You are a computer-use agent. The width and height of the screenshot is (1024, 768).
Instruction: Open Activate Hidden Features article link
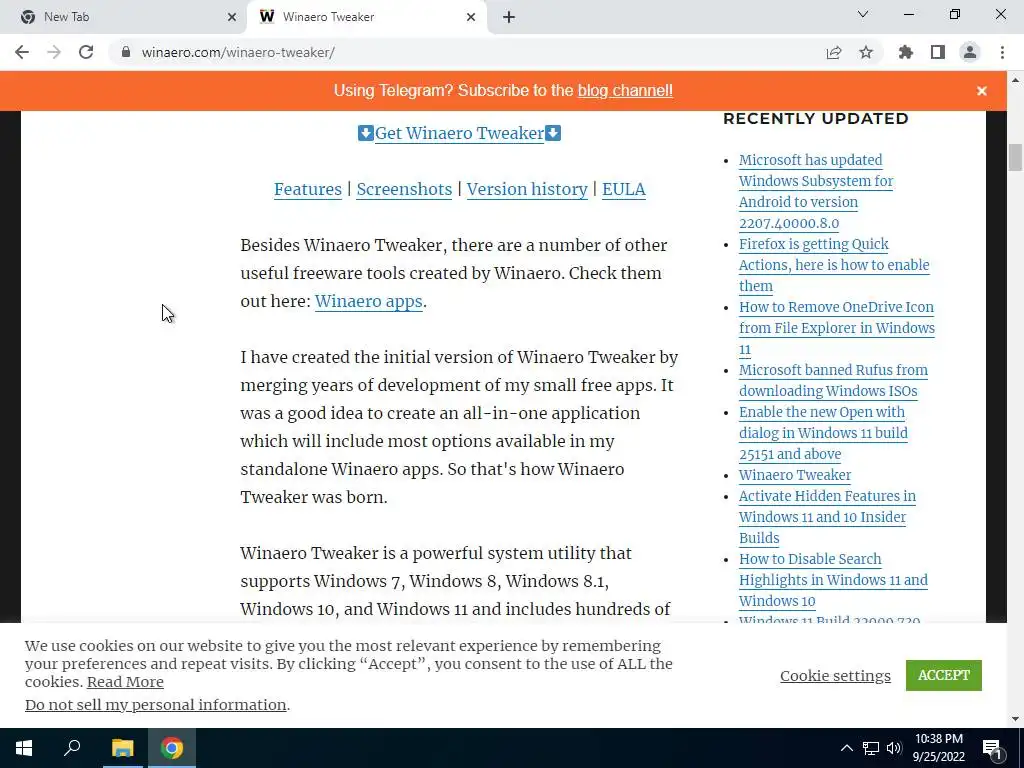point(827,517)
